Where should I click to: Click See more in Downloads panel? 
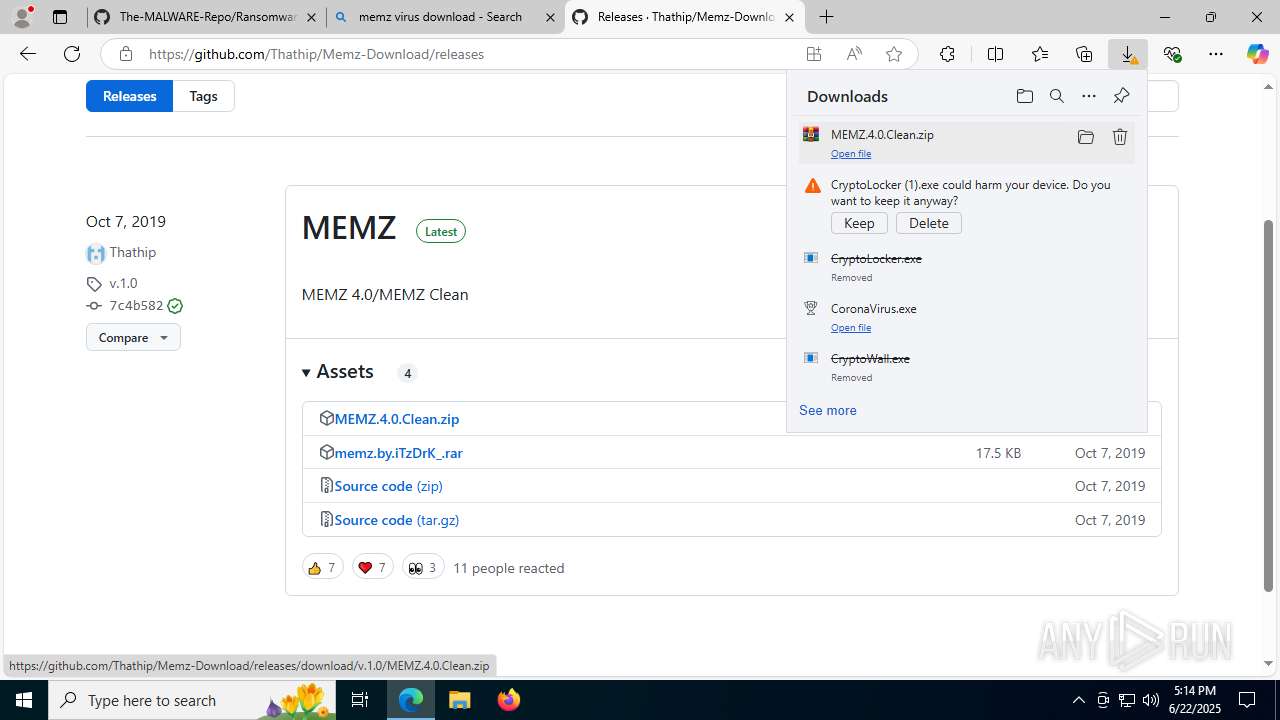[x=828, y=410]
